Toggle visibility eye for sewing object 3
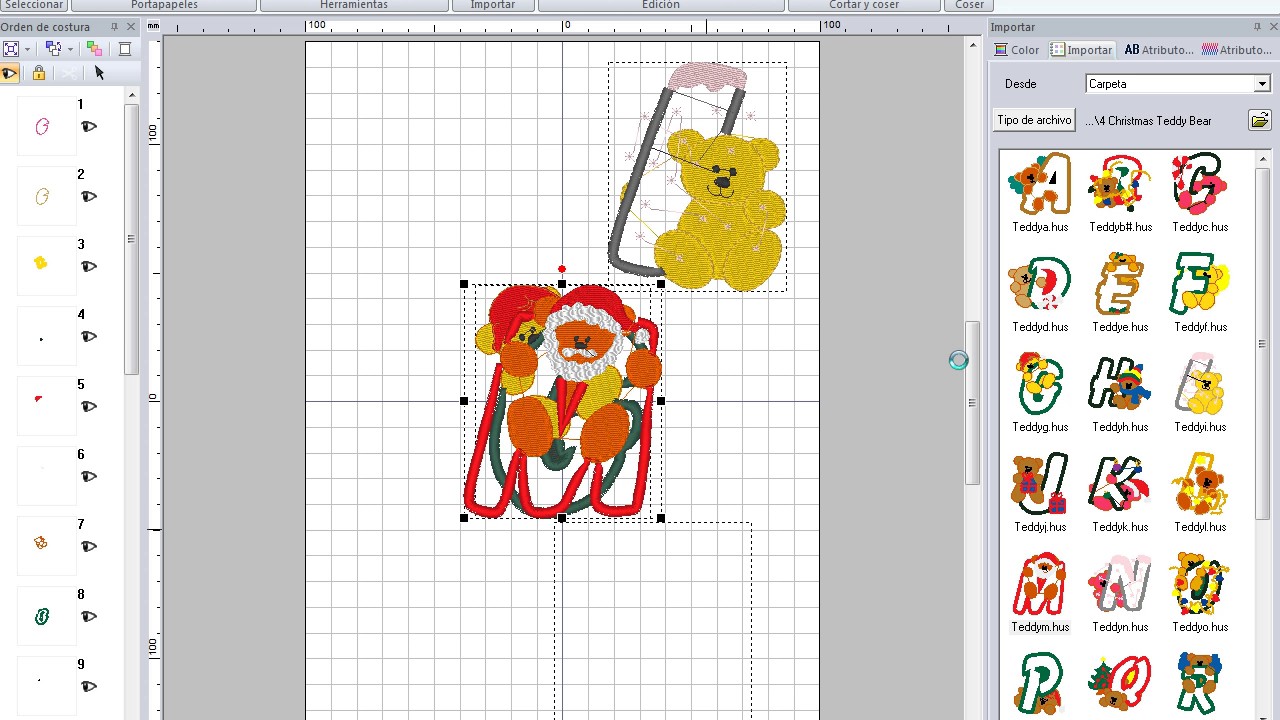This screenshot has width=1280, height=720. pos(89,267)
